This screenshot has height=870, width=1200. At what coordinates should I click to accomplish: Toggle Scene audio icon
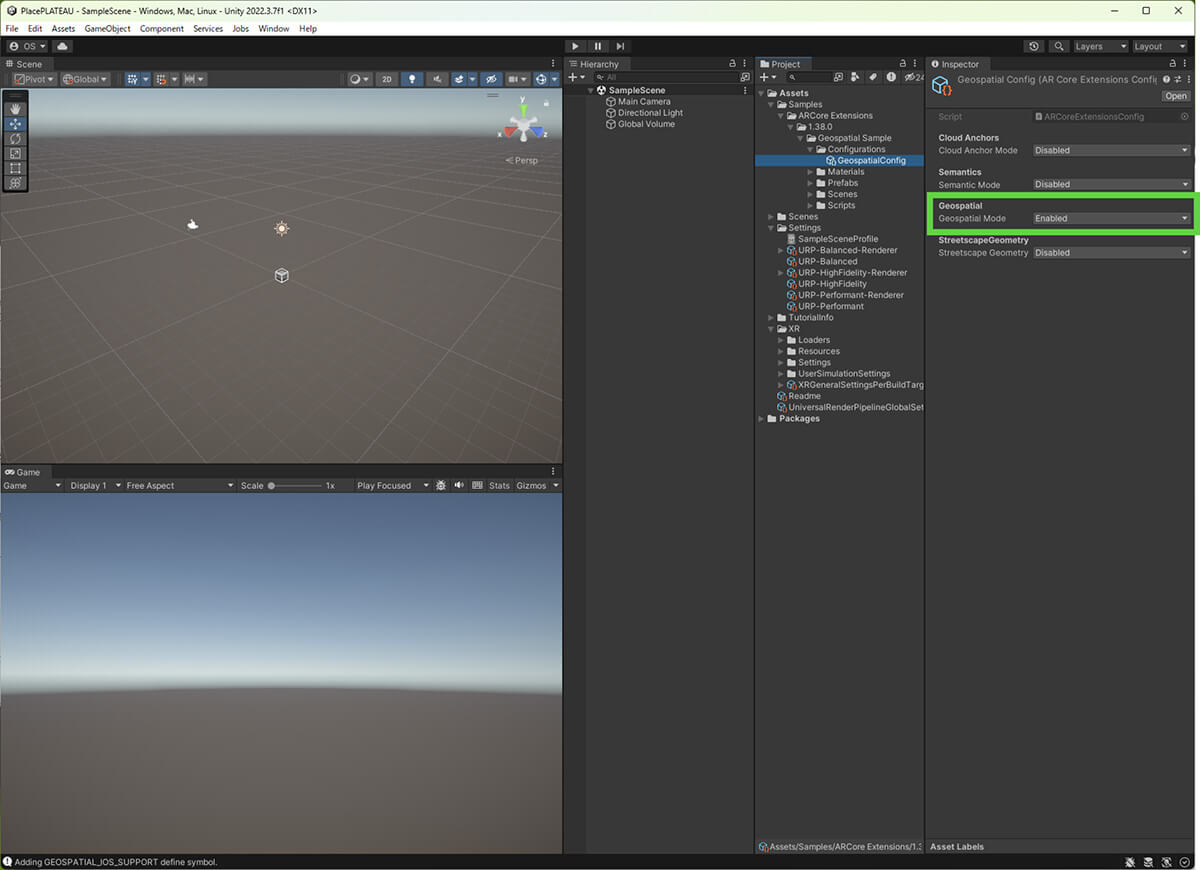[x=437, y=79]
